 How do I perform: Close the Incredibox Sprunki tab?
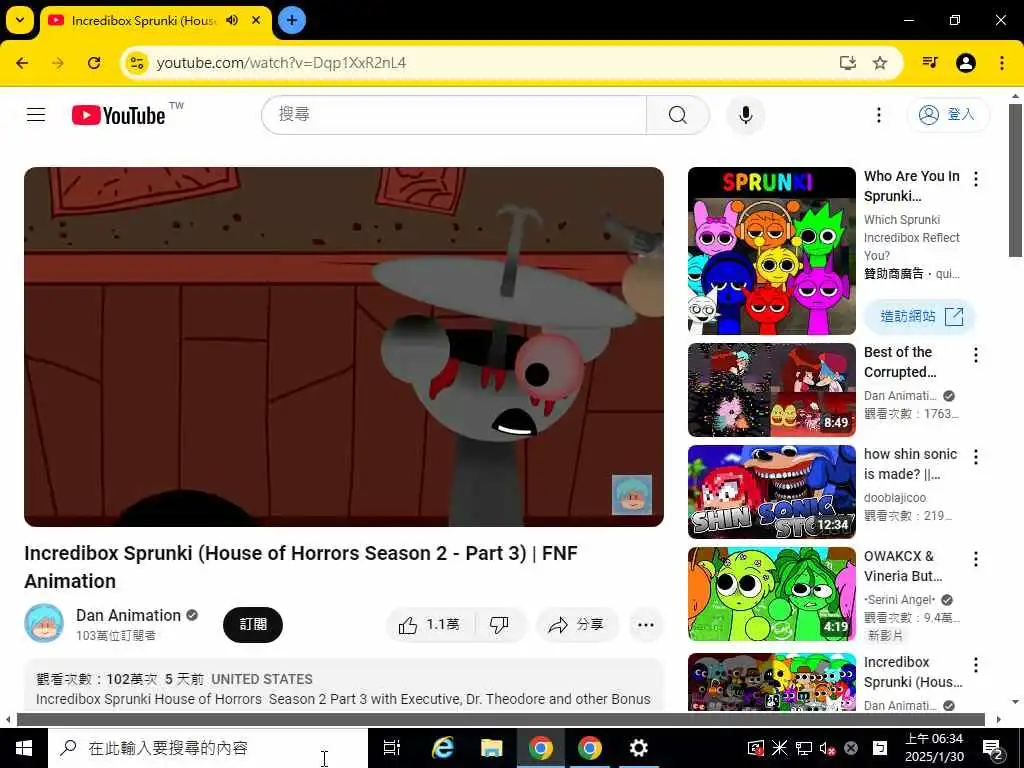click(x=256, y=20)
